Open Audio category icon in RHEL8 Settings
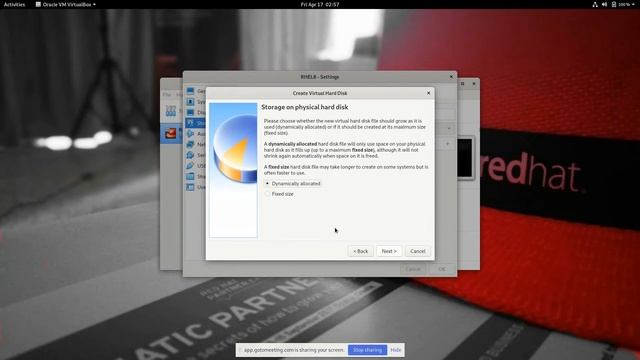640x360 pixels. point(191,133)
